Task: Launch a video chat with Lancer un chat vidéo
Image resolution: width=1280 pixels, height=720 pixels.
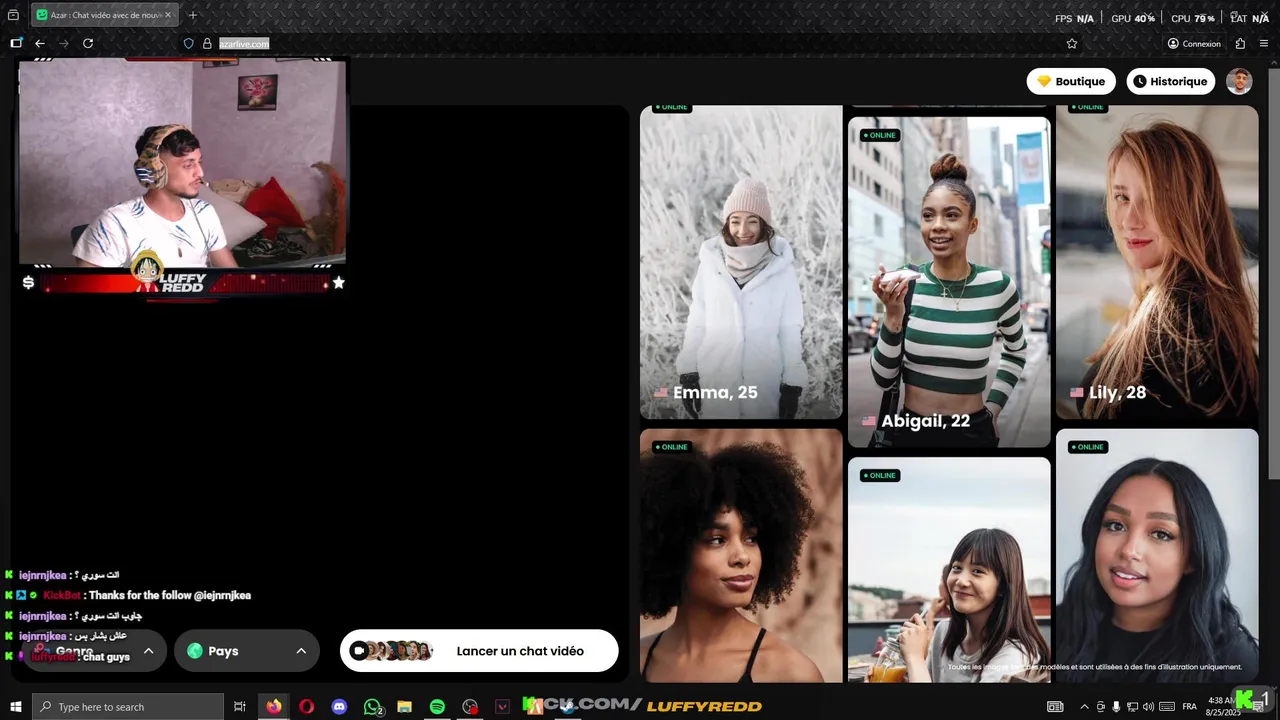Action: pos(479,651)
